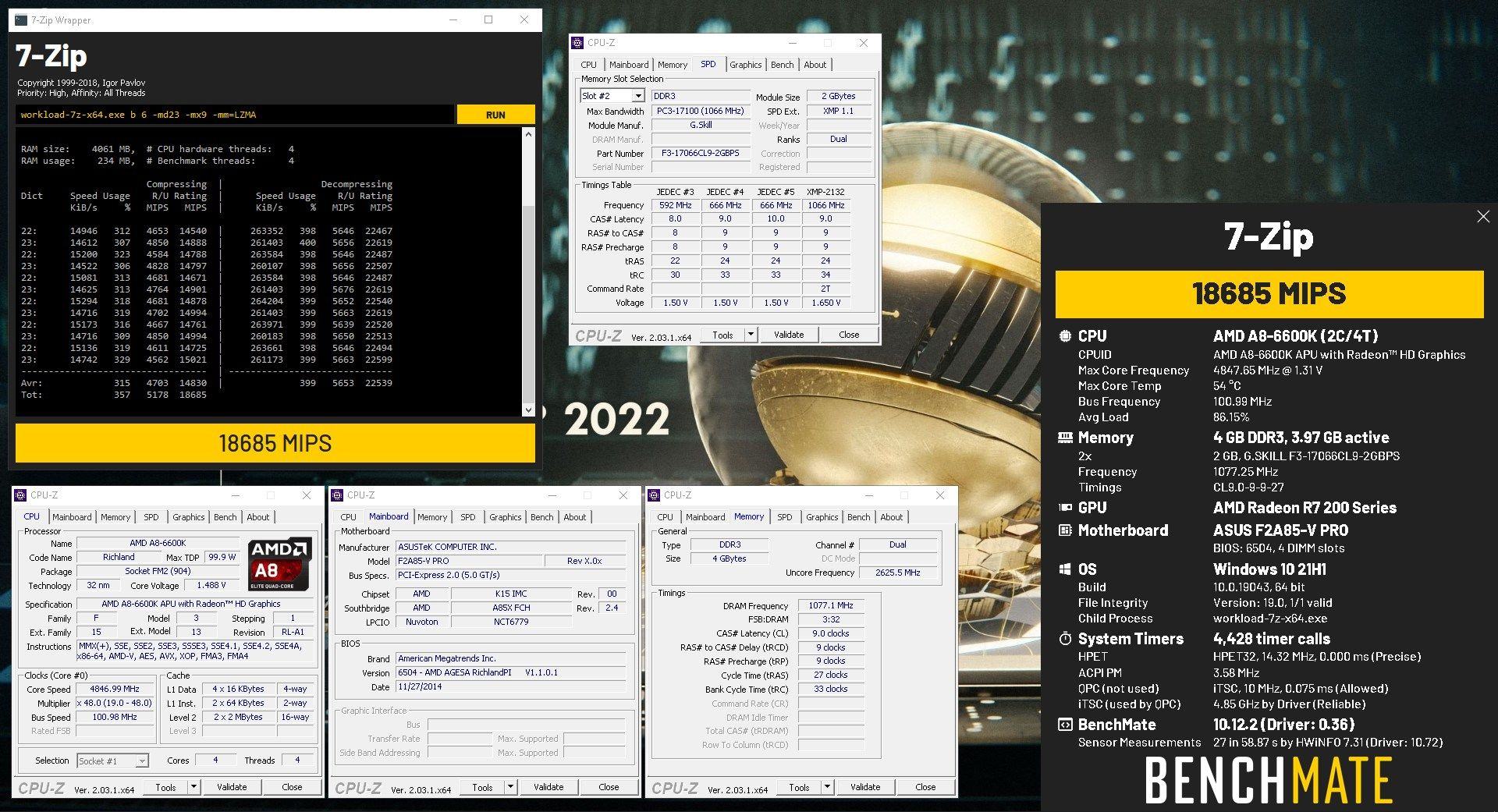
Task: Close the Memory tab CPU-Z window
Action: (940, 495)
